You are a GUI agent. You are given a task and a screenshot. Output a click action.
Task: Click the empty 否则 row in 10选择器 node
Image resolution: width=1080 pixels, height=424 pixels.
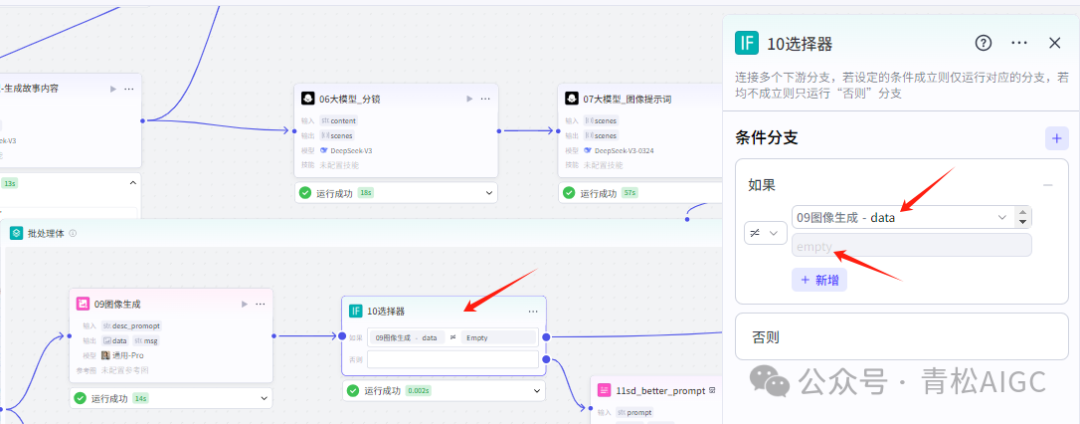(x=453, y=359)
